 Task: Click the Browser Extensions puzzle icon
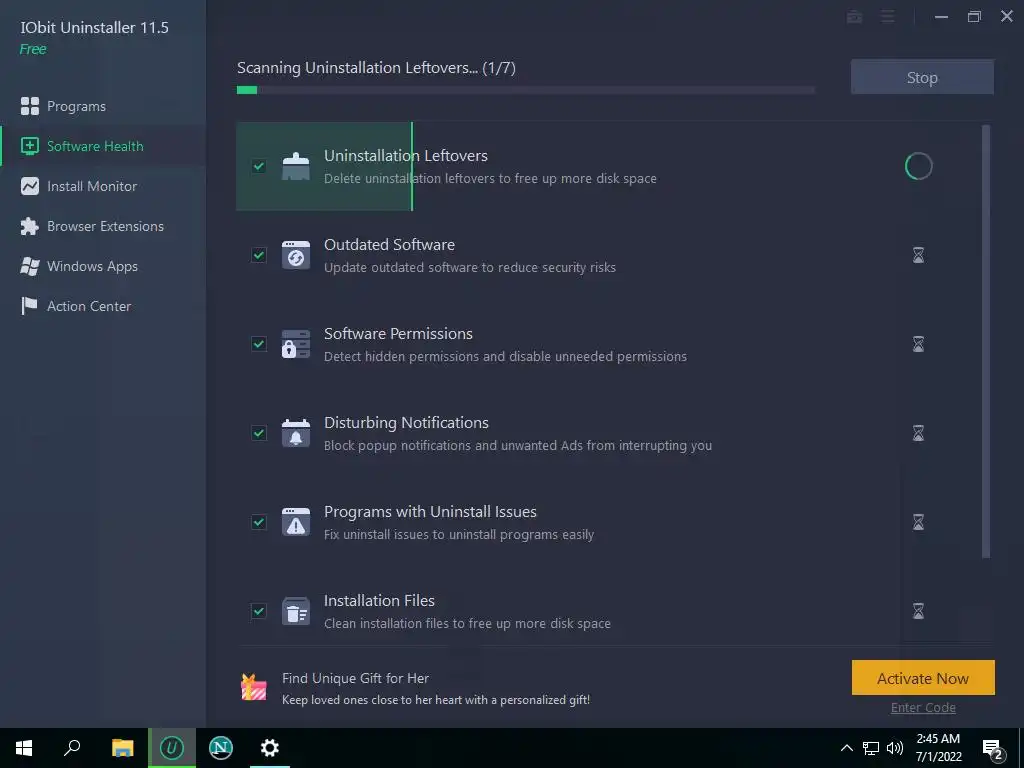coord(29,226)
